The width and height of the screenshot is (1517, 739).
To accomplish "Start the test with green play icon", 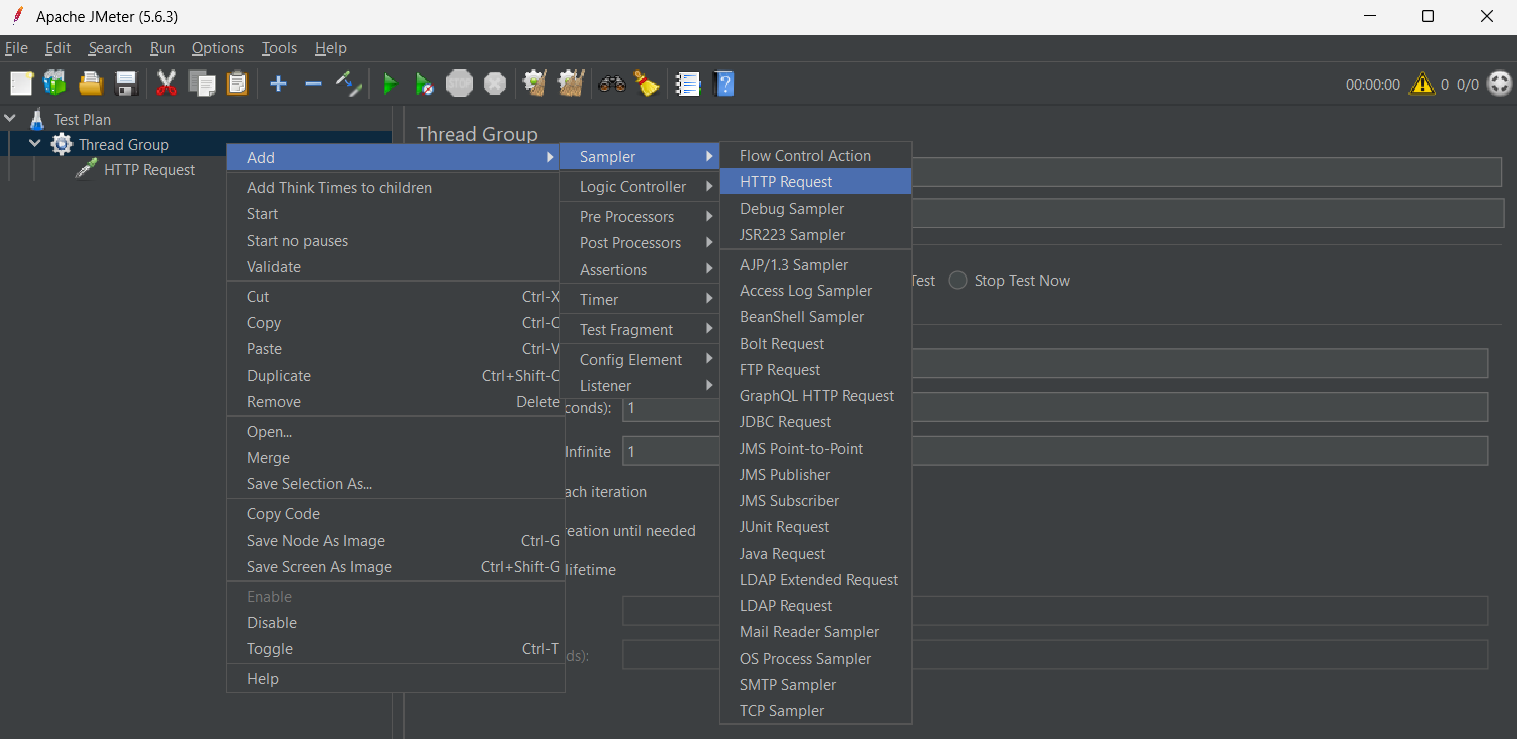I will click(x=390, y=84).
